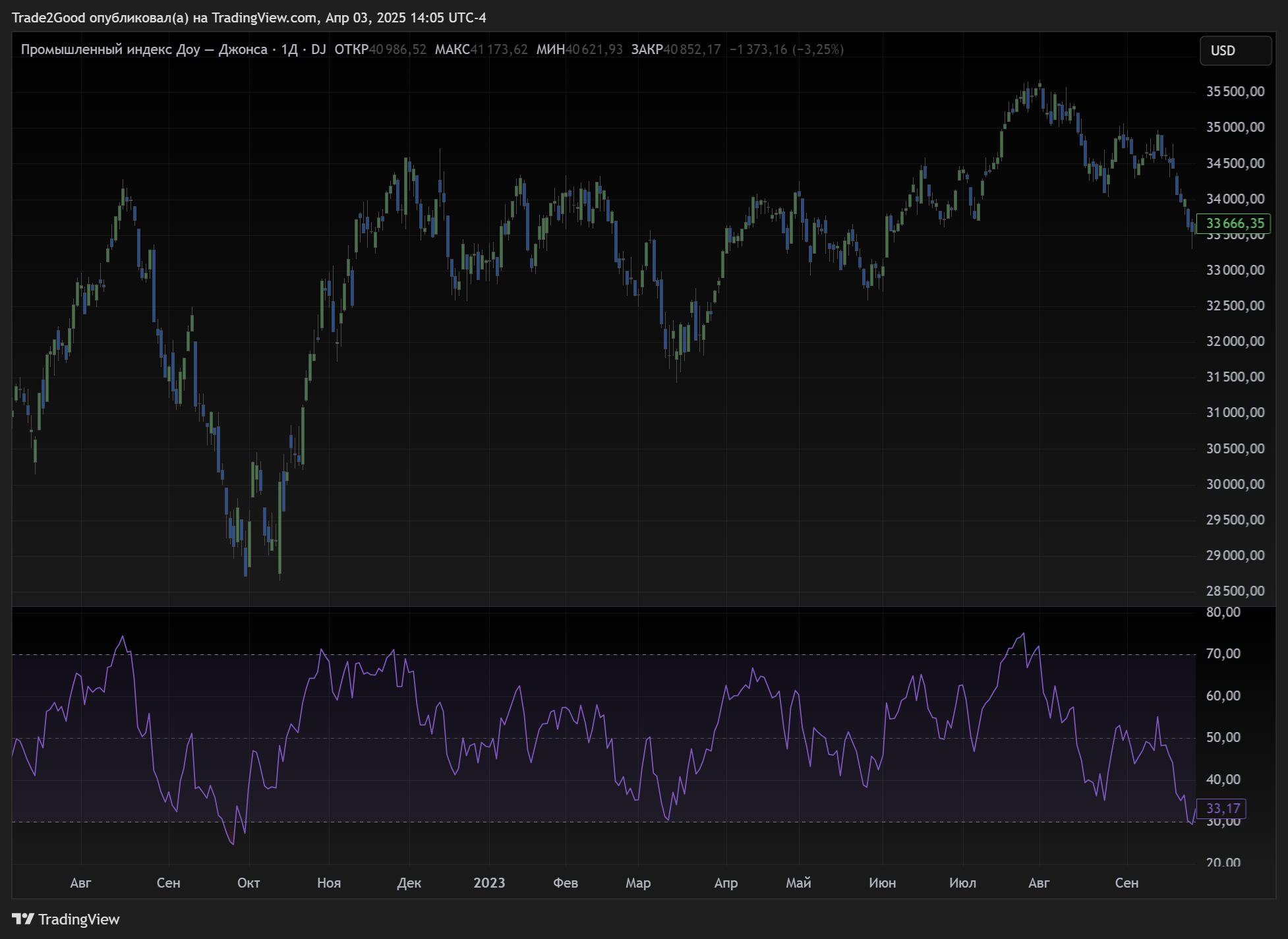Click the -1 373,16 (-3,25%) price change text
The image size is (1288, 939).
pyautogui.click(x=786, y=49)
